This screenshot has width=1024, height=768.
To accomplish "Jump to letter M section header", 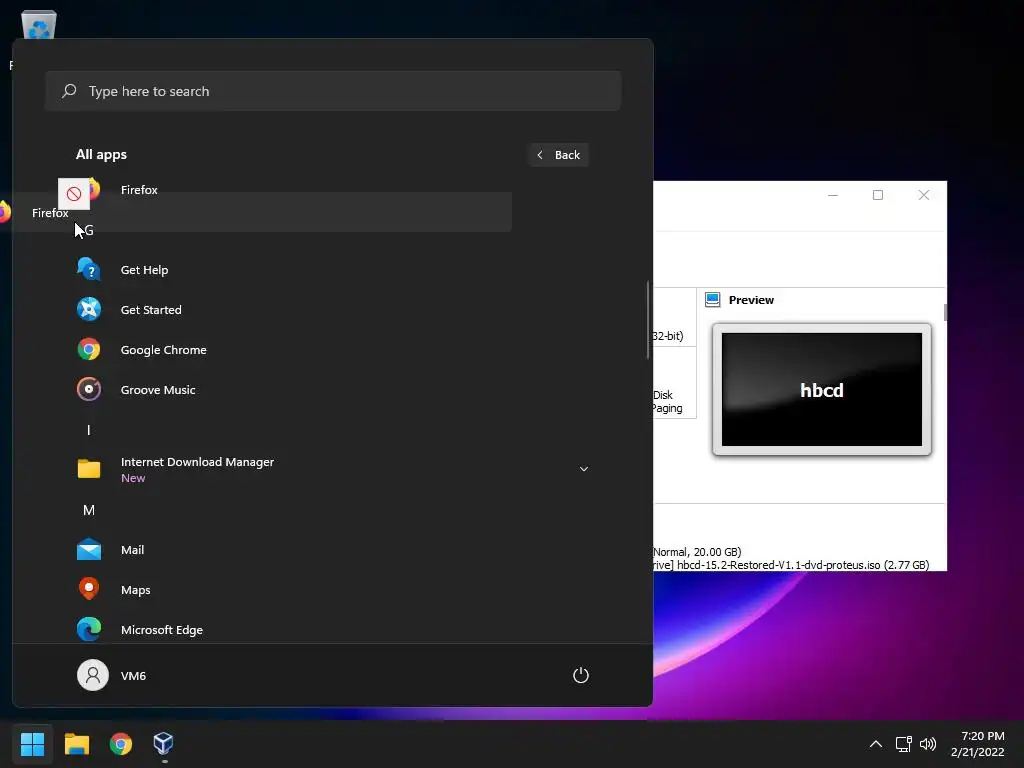I will pos(89,510).
